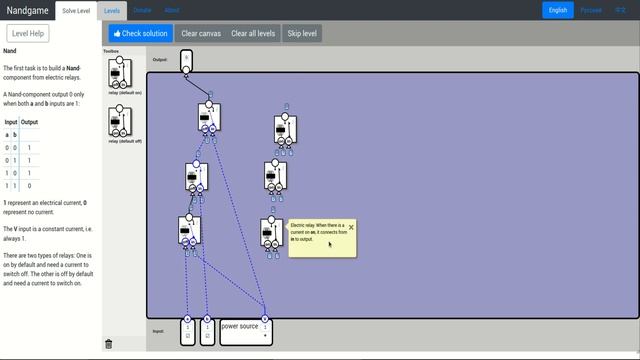Pick the relay (default off) from toolbox

(120, 122)
